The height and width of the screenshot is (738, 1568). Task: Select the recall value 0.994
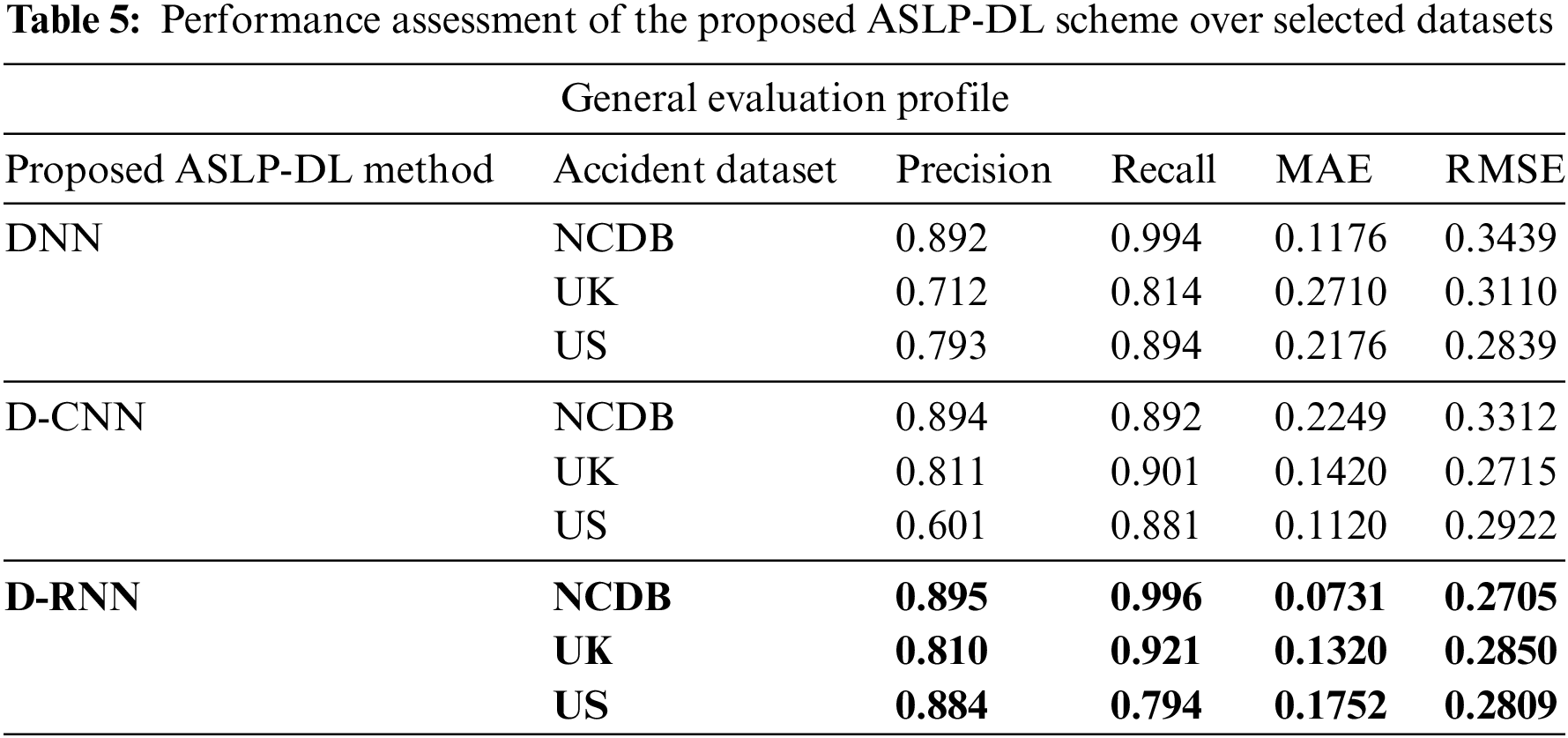1156,238
